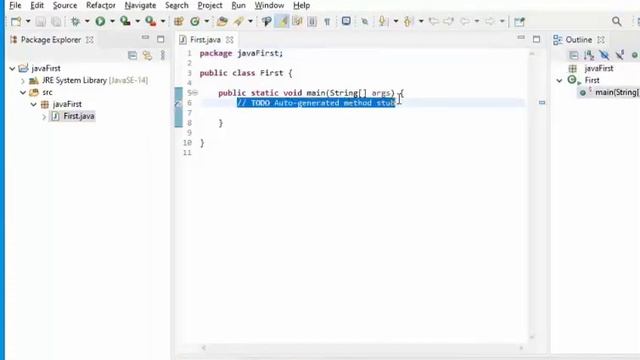Image resolution: width=640 pixels, height=360 pixels.
Task: Select main(String[] method in Outline
Action: coord(617,93)
